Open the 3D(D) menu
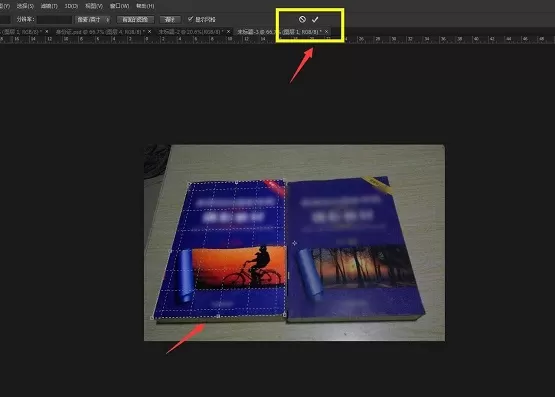This screenshot has height=397, width=555. pyautogui.click(x=71, y=6)
